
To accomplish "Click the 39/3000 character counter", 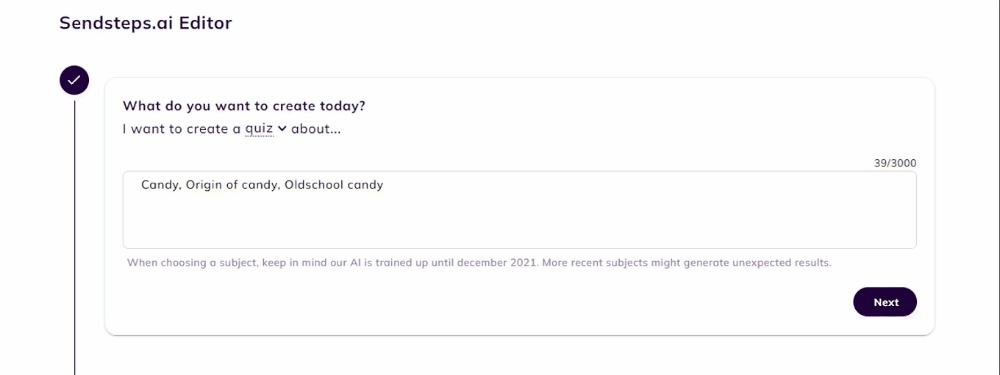I will point(895,163).
